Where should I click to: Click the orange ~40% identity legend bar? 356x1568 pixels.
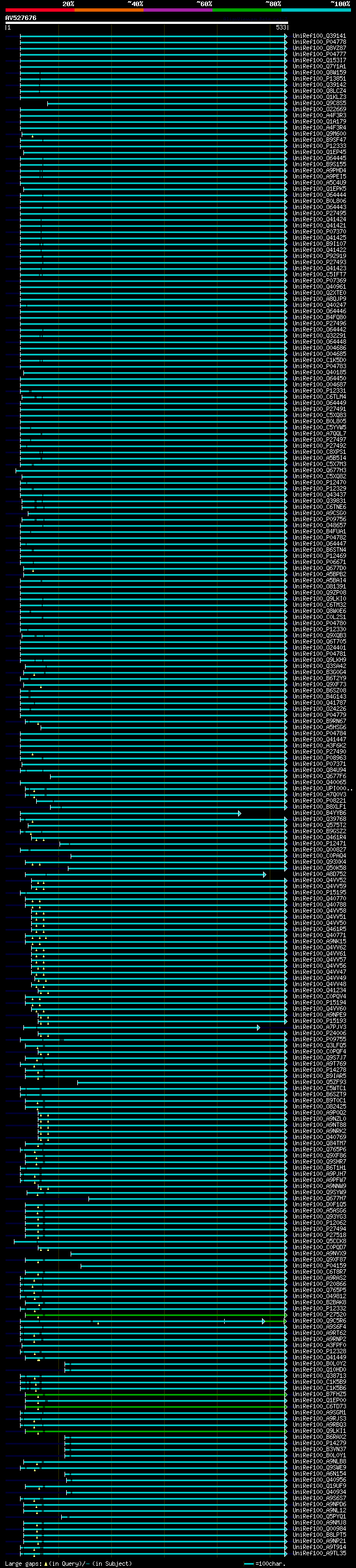pyautogui.click(x=109, y=10)
